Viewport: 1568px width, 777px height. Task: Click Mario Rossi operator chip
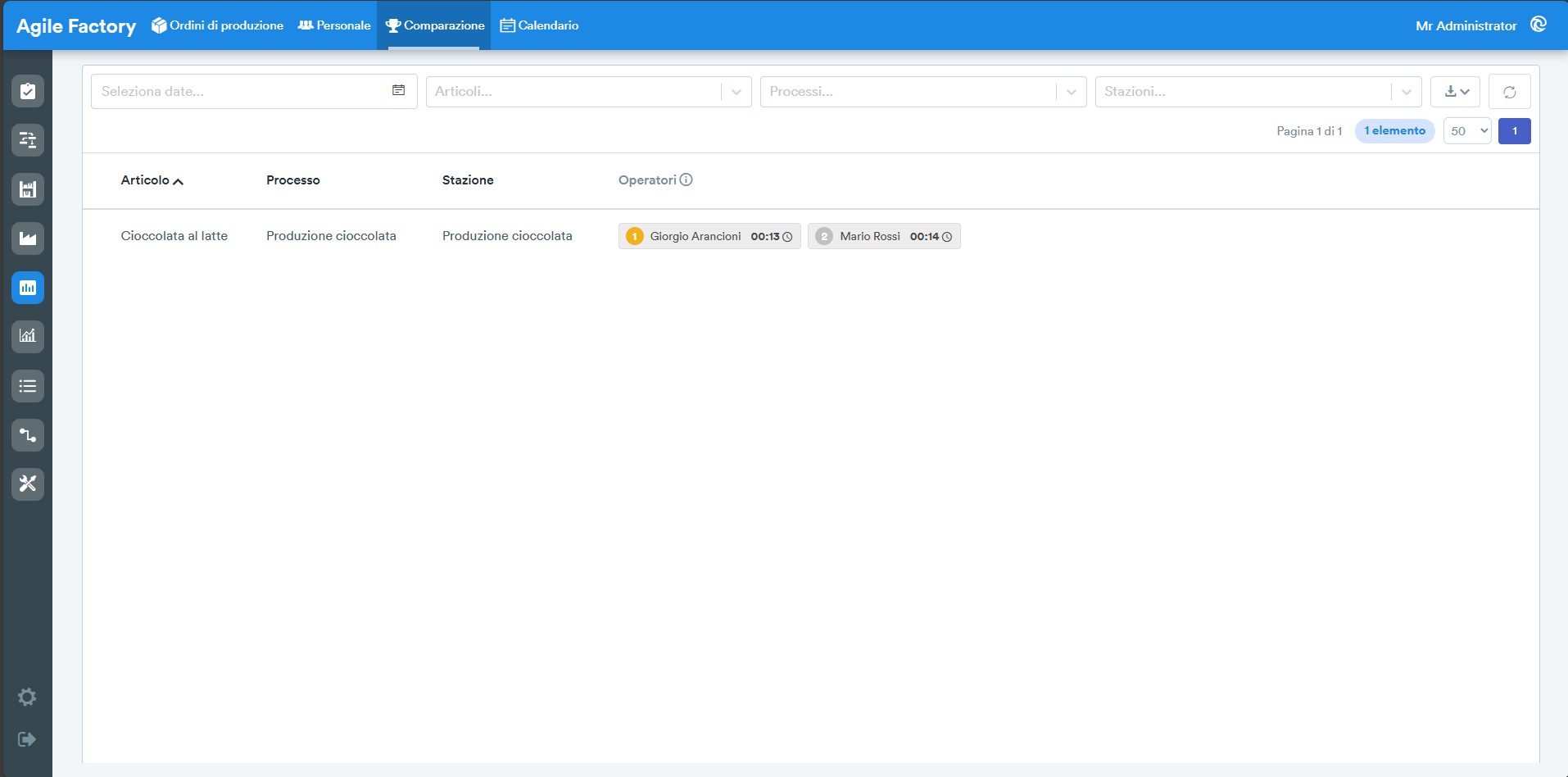click(x=884, y=236)
